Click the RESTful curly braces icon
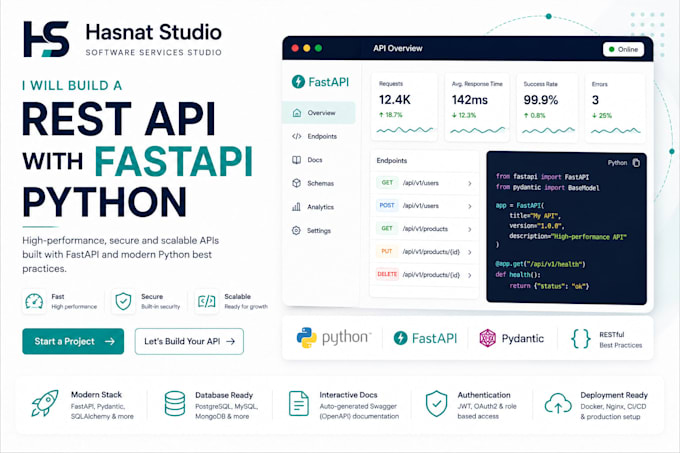The width and height of the screenshot is (680, 453). coord(581,339)
